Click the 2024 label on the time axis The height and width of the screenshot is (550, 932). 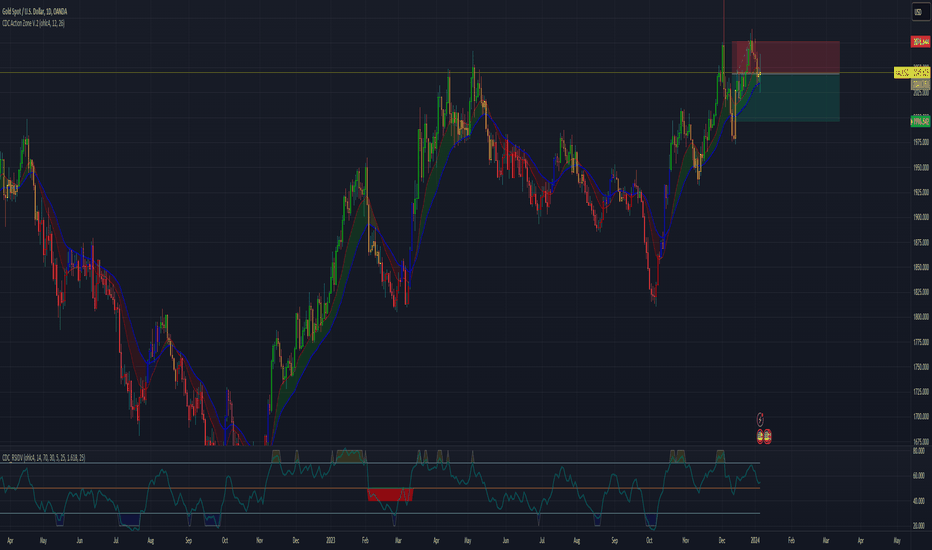click(x=755, y=540)
